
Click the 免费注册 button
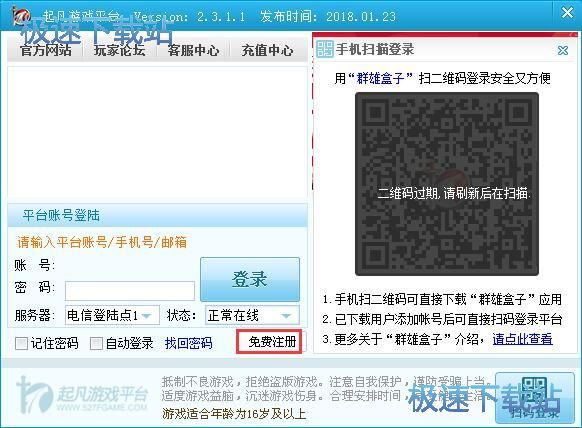269,342
